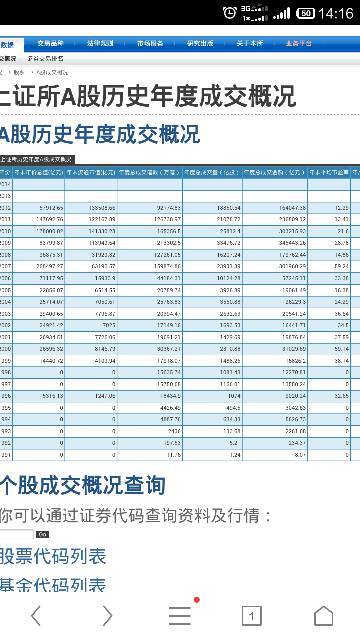Viewport: 360px width, 640px height.
Task: Select the 研究出版 navigation item
Action: coord(200,43)
